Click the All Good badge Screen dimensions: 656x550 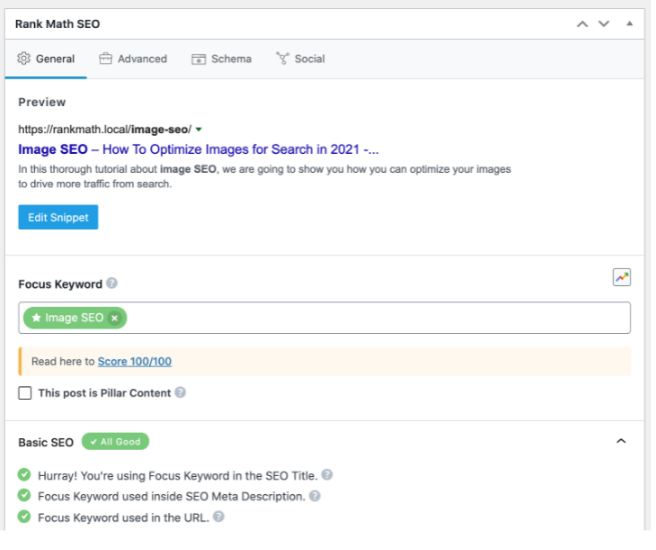(x=115, y=442)
